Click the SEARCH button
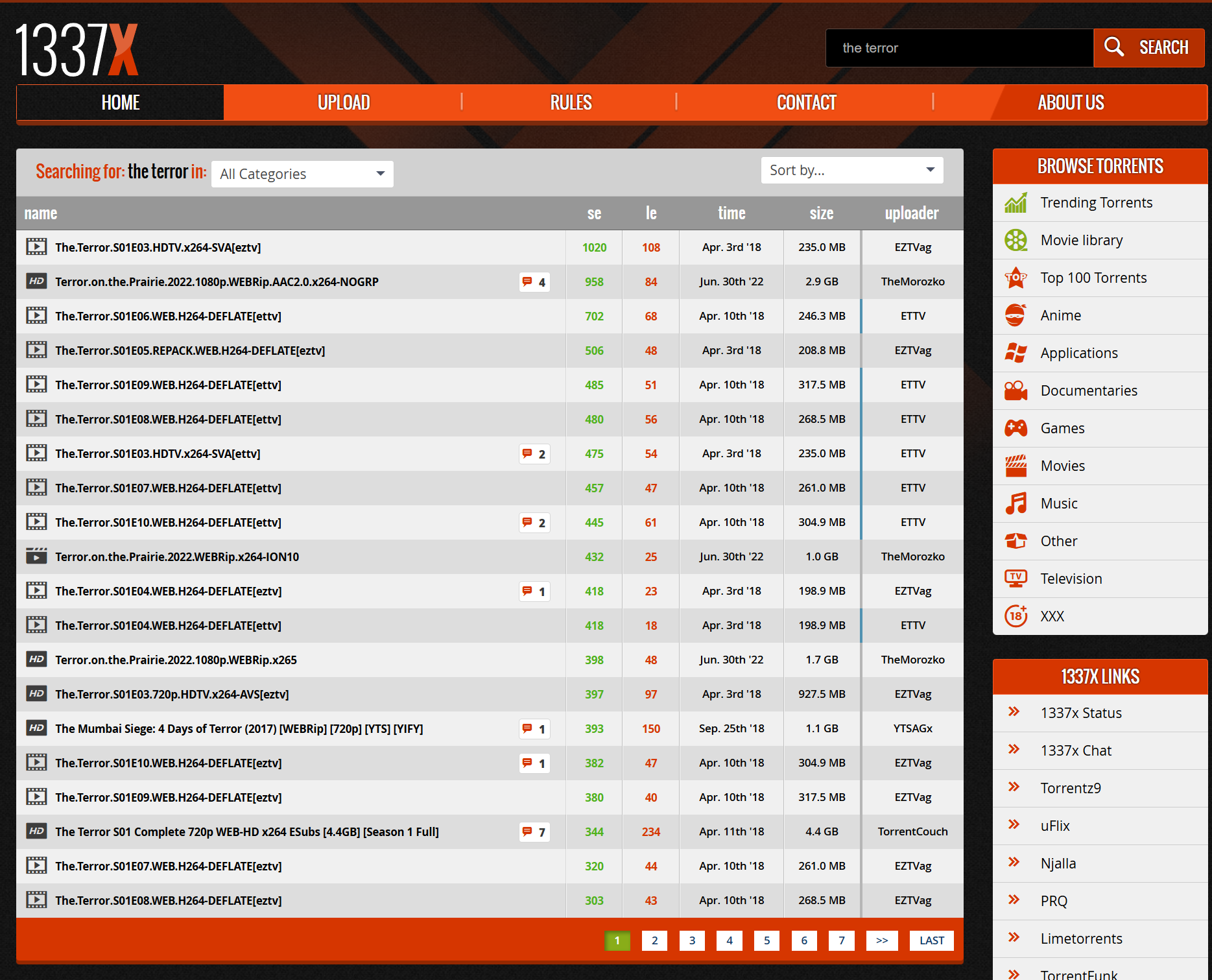Viewport: 1212px width, 980px height. [1149, 47]
